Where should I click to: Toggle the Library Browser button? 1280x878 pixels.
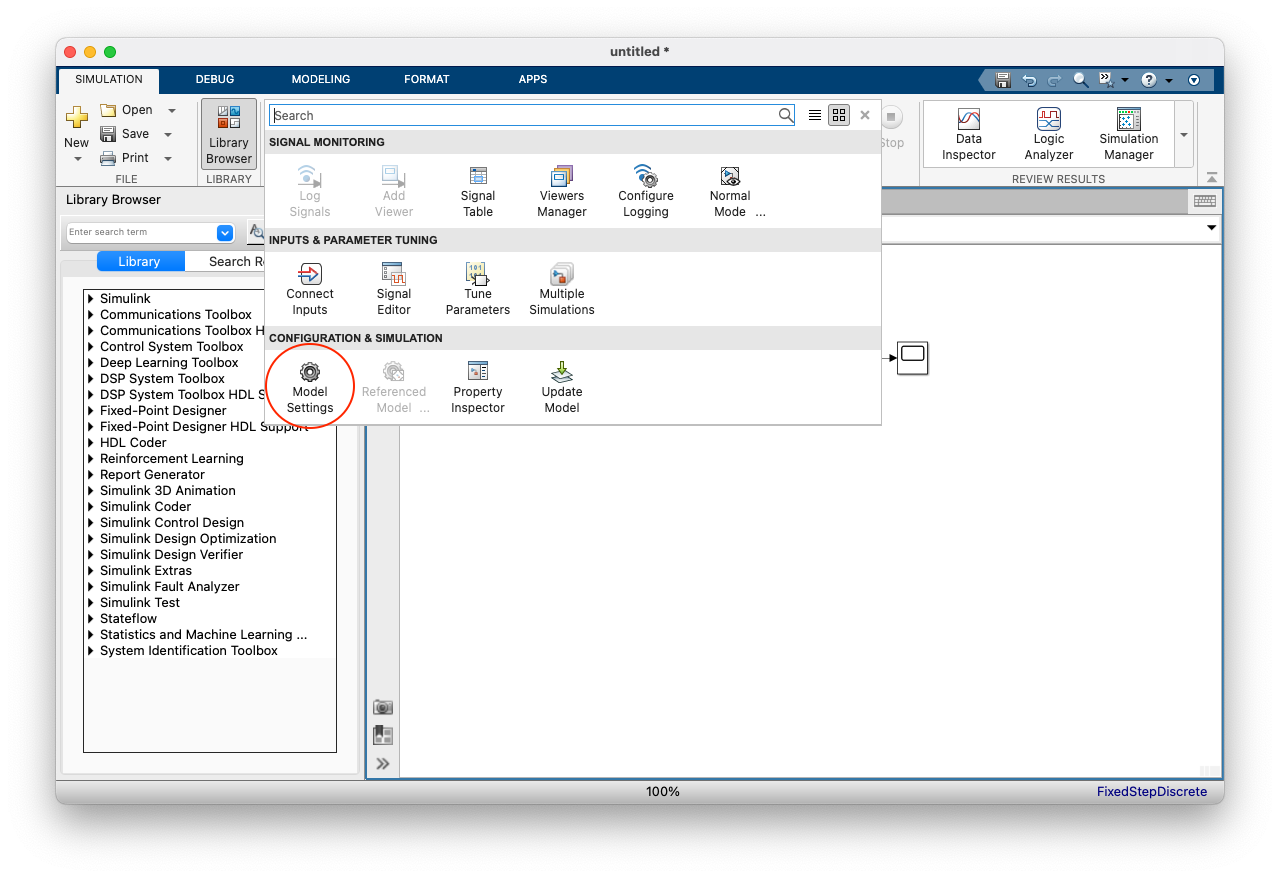tap(229, 134)
